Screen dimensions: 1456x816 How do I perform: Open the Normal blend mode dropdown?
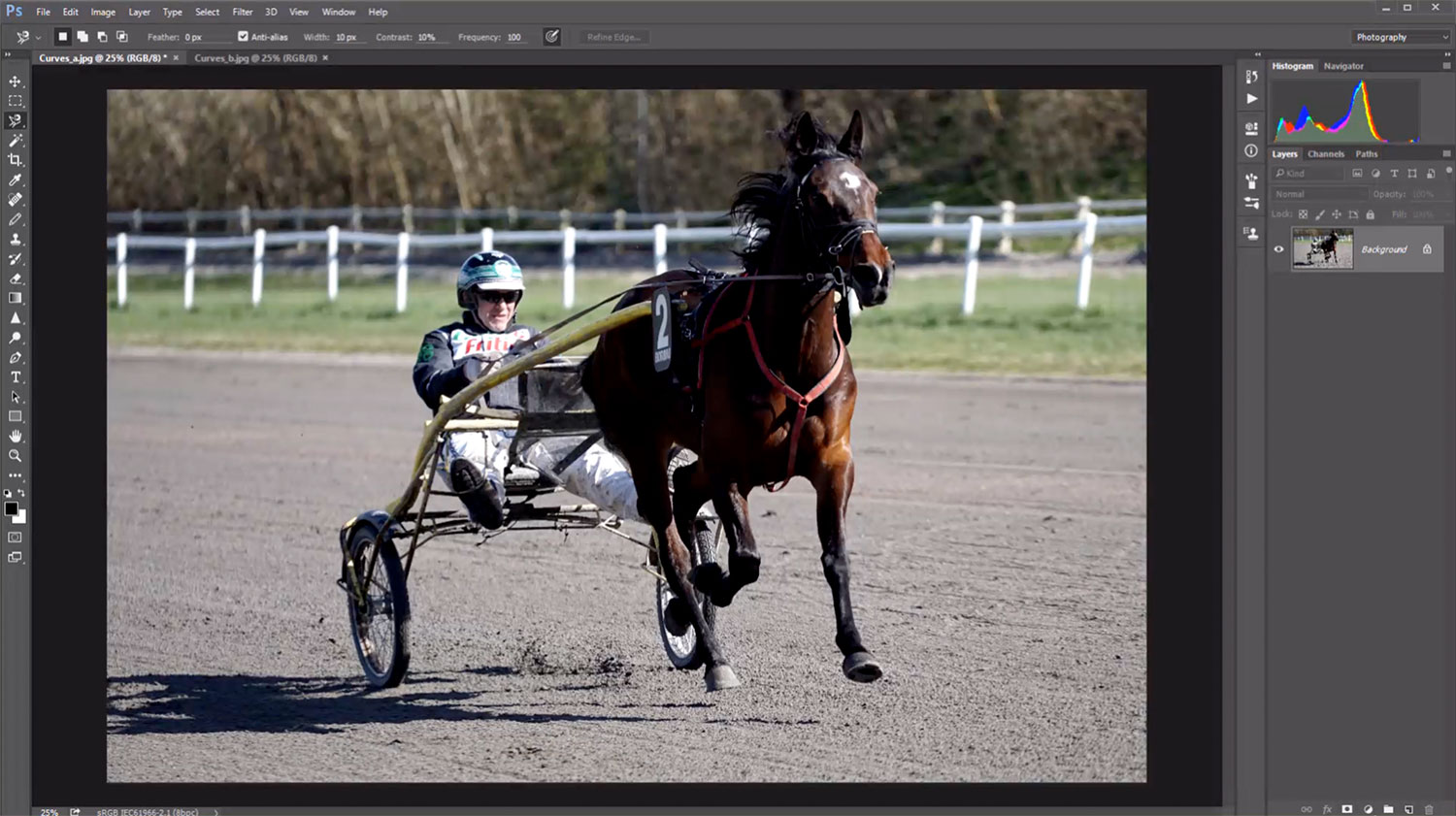coord(1316,194)
